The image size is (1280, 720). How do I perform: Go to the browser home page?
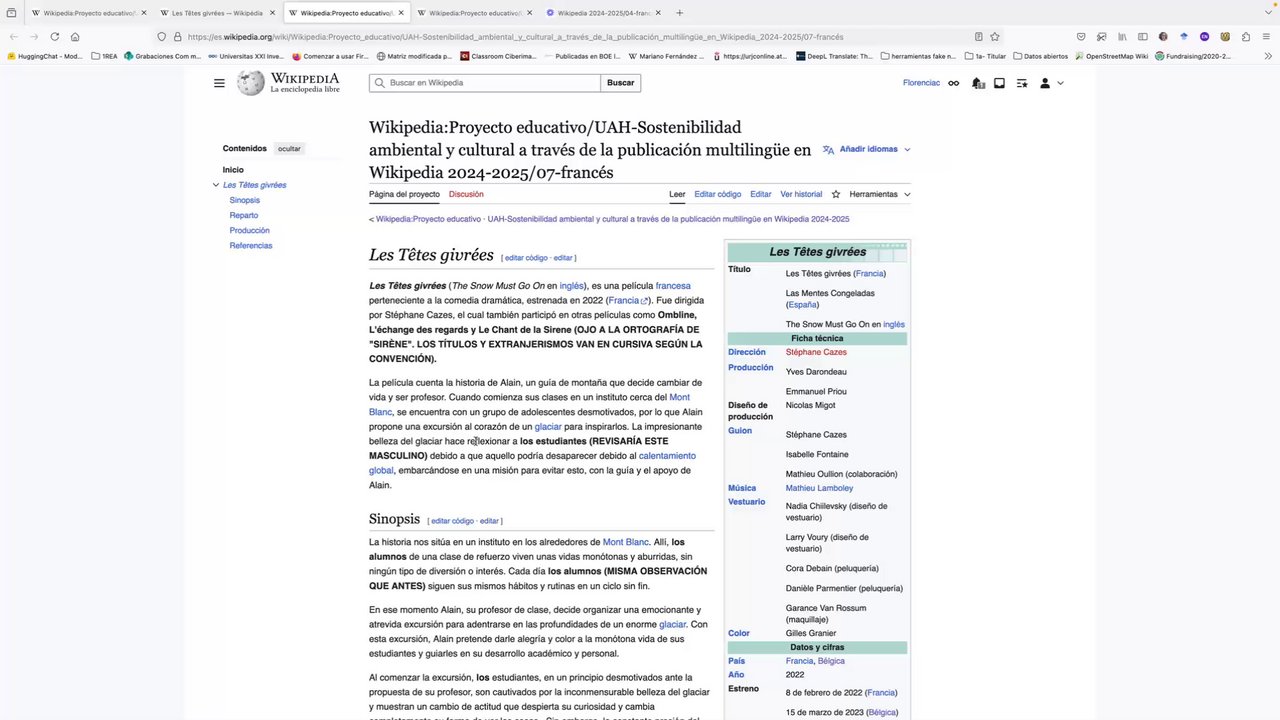pyautogui.click(x=75, y=37)
